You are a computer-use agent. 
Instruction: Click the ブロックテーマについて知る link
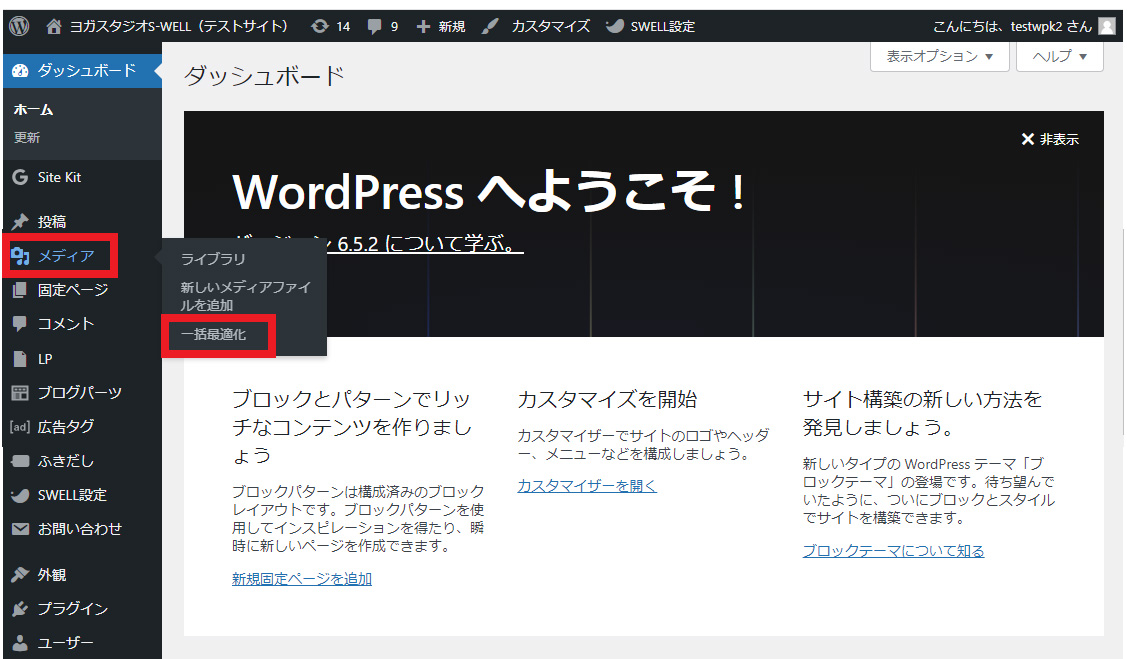click(893, 550)
